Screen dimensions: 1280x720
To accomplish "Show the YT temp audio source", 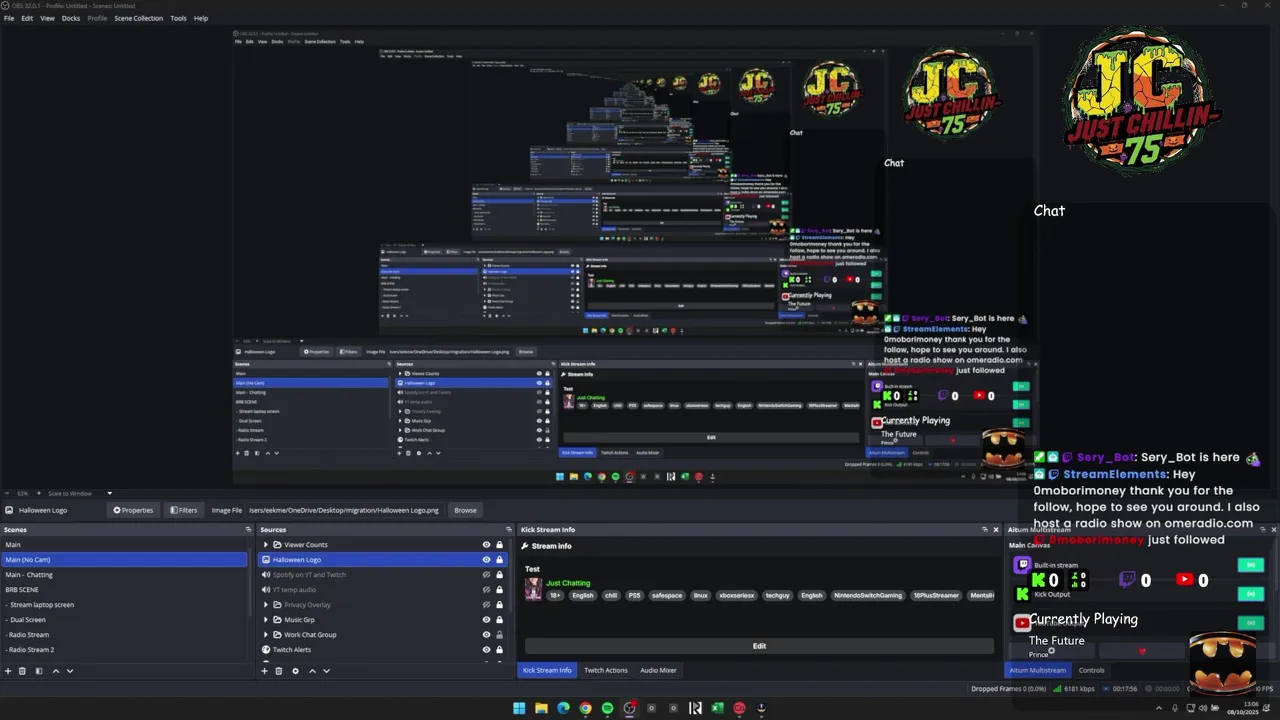I will pyautogui.click(x=486, y=590).
